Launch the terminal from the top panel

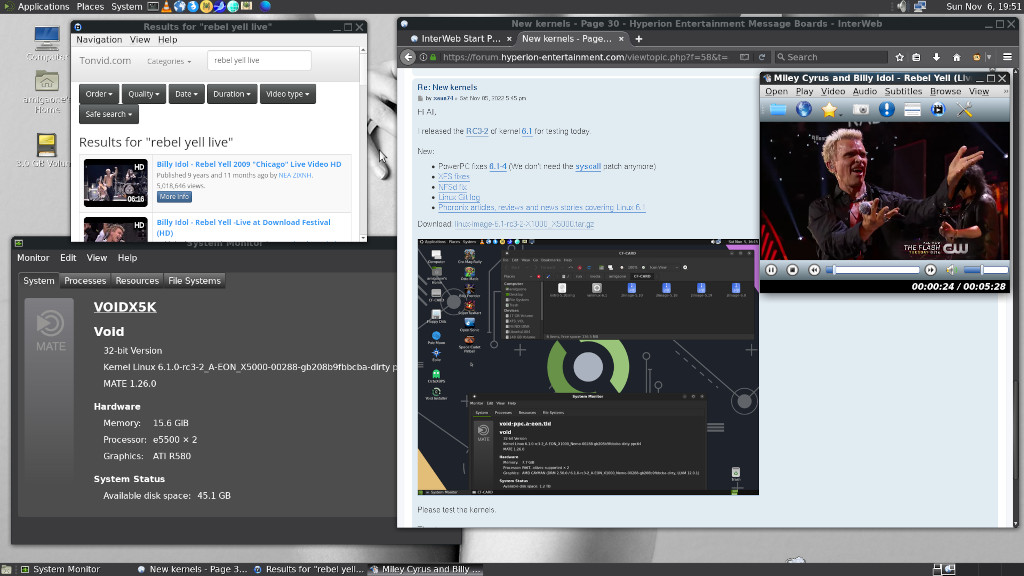coord(152,7)
